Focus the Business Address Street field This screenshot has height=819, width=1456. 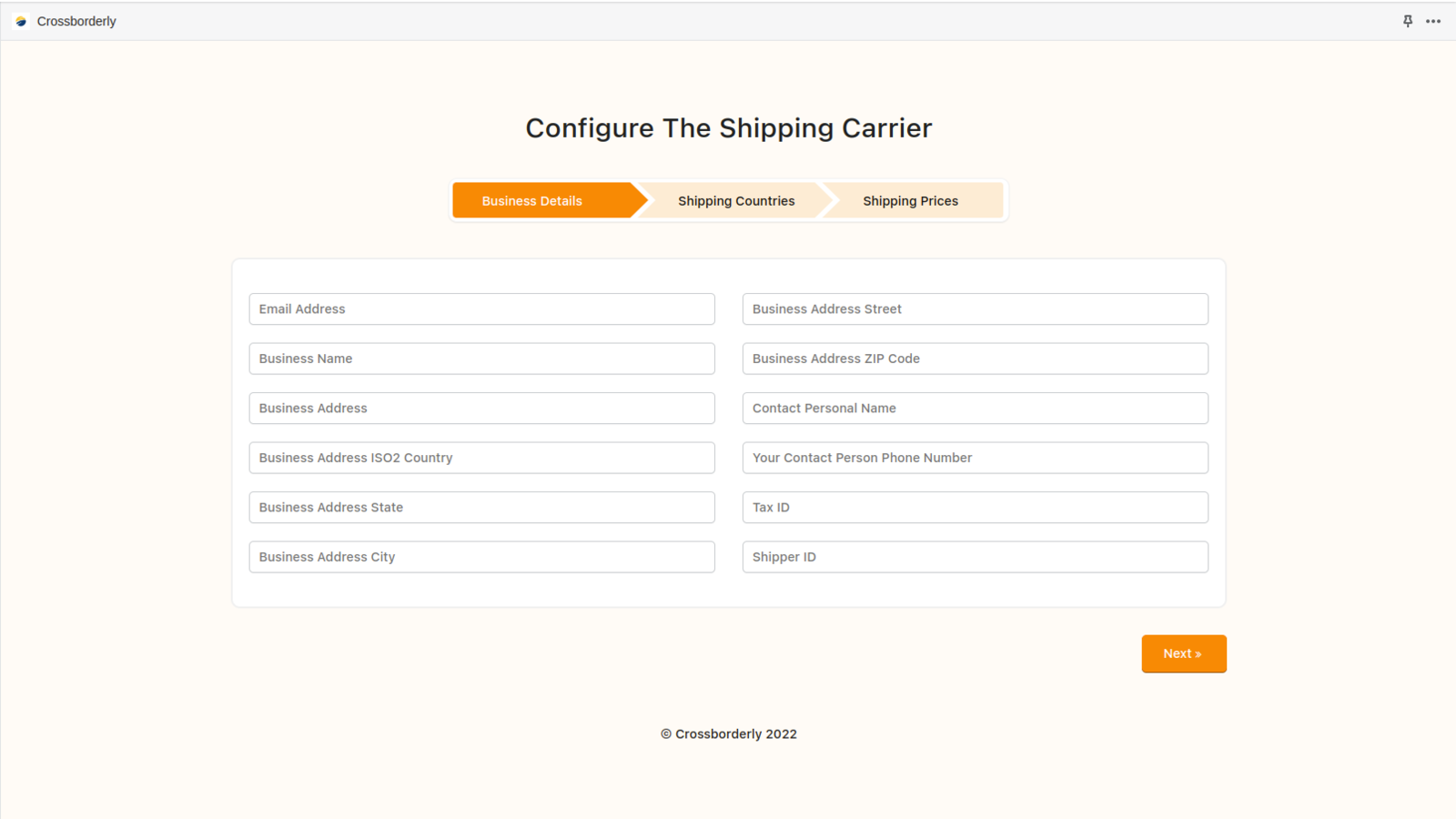click(976, 308)
